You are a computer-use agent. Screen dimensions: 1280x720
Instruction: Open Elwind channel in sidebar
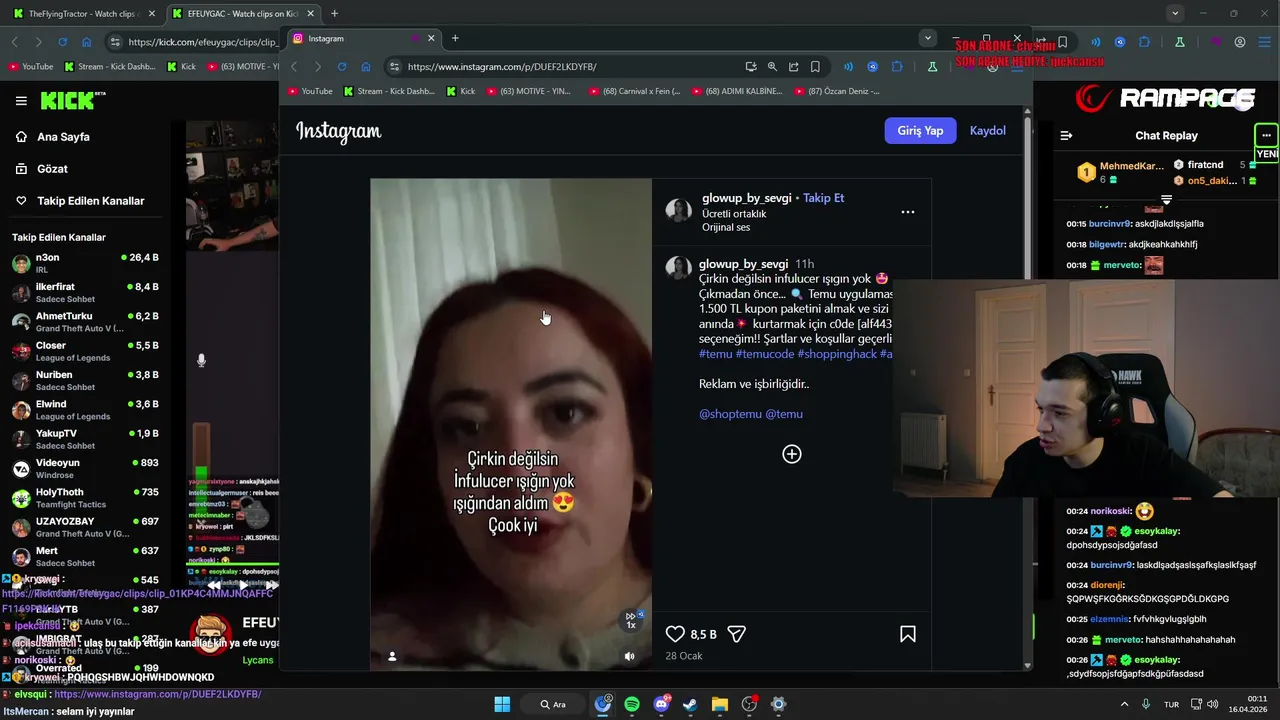pyautogui.click(x=84, y=410)
